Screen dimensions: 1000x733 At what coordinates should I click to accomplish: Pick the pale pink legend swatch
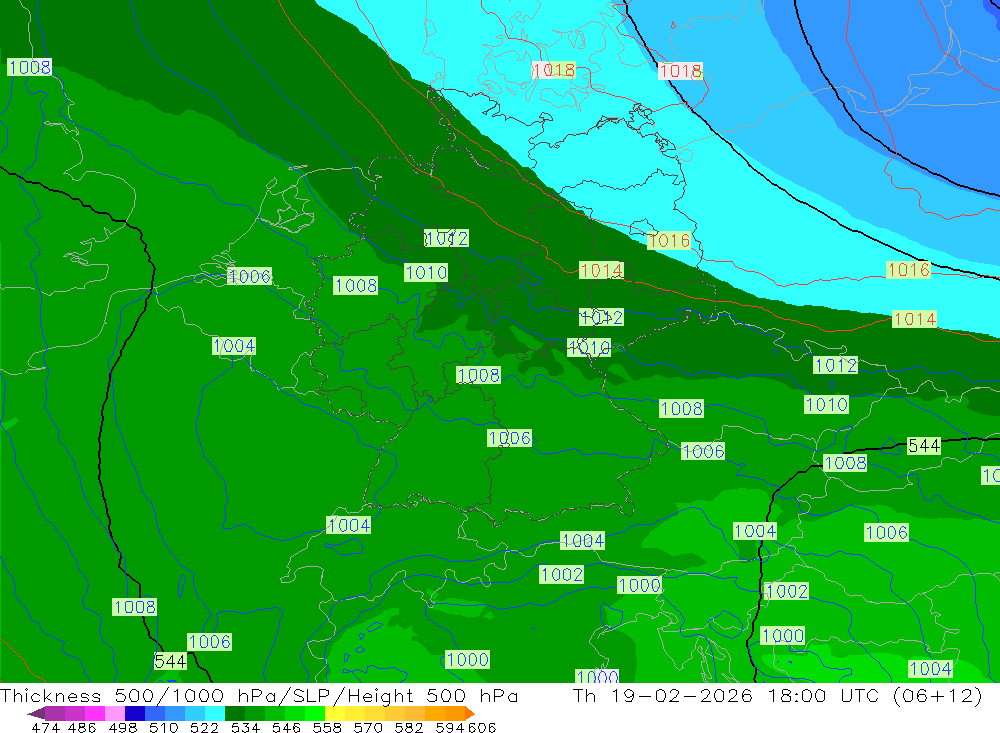115,713
